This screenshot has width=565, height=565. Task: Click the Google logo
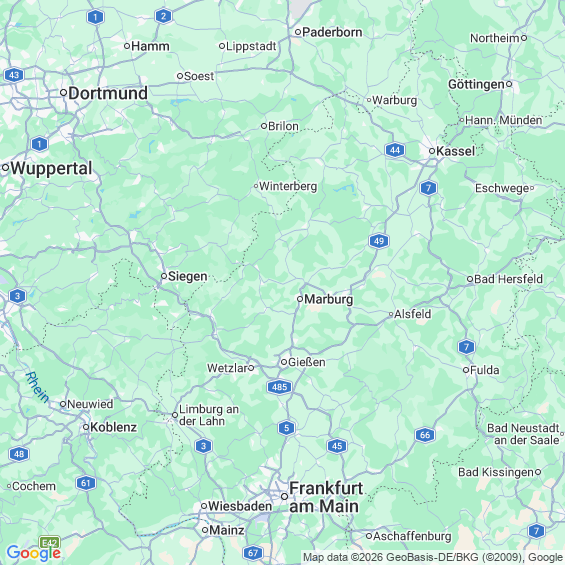pos(34,553)
